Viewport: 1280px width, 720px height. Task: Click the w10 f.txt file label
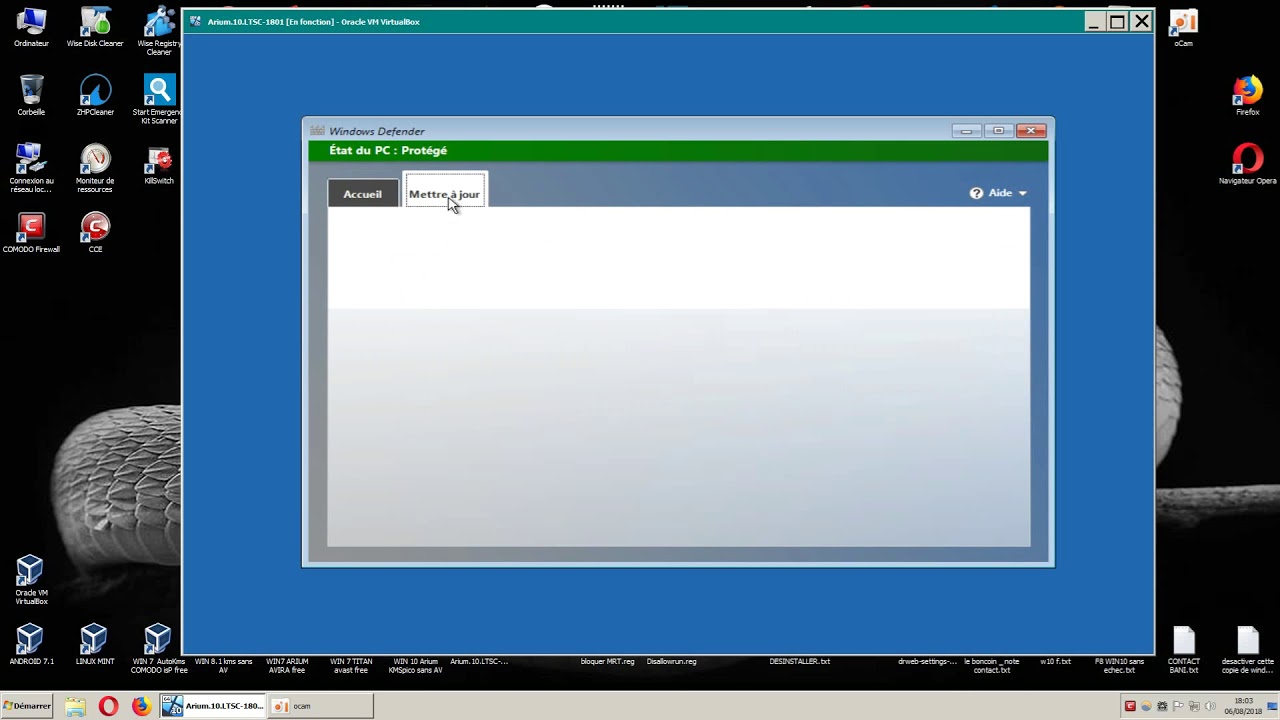click(1055, 661)
